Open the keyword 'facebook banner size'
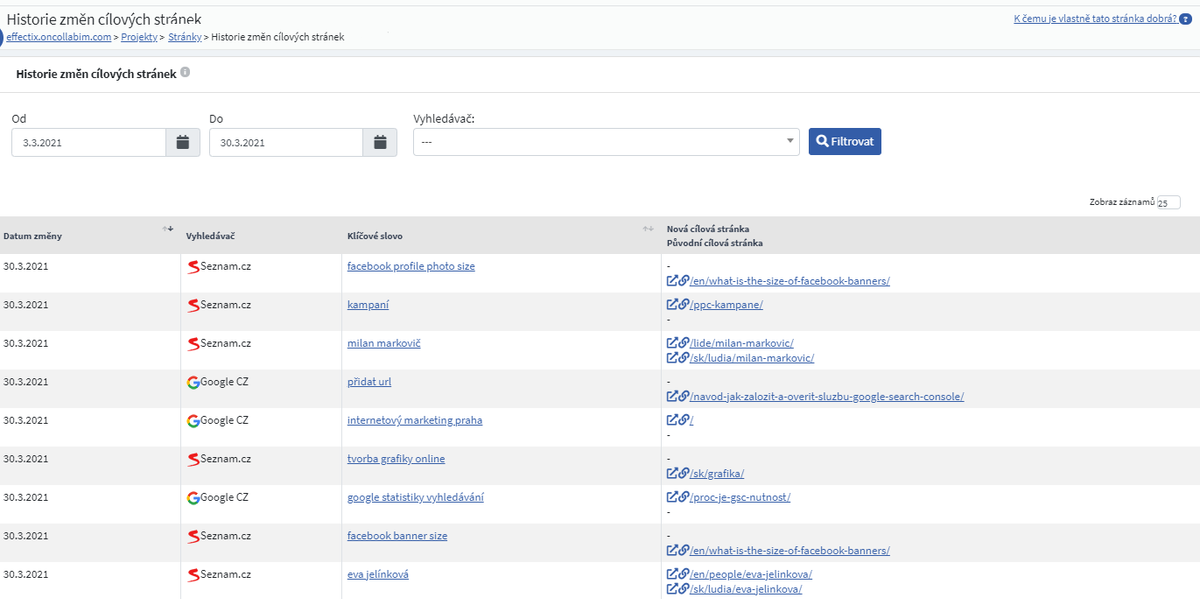The image size is (1200, 599). pos(397,536)
